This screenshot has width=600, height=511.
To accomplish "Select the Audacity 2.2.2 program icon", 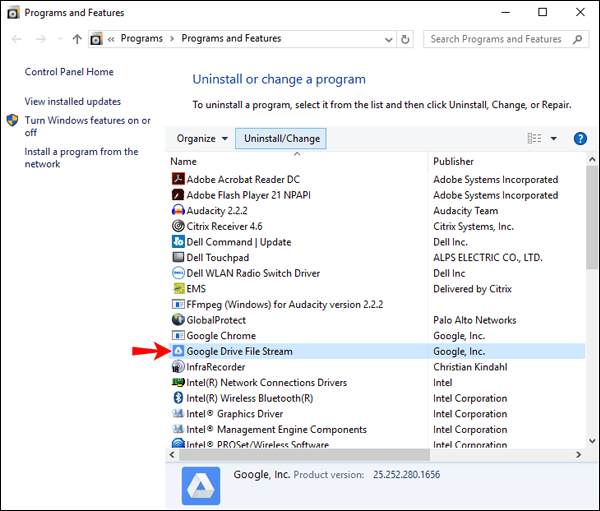I will (178, 211).
